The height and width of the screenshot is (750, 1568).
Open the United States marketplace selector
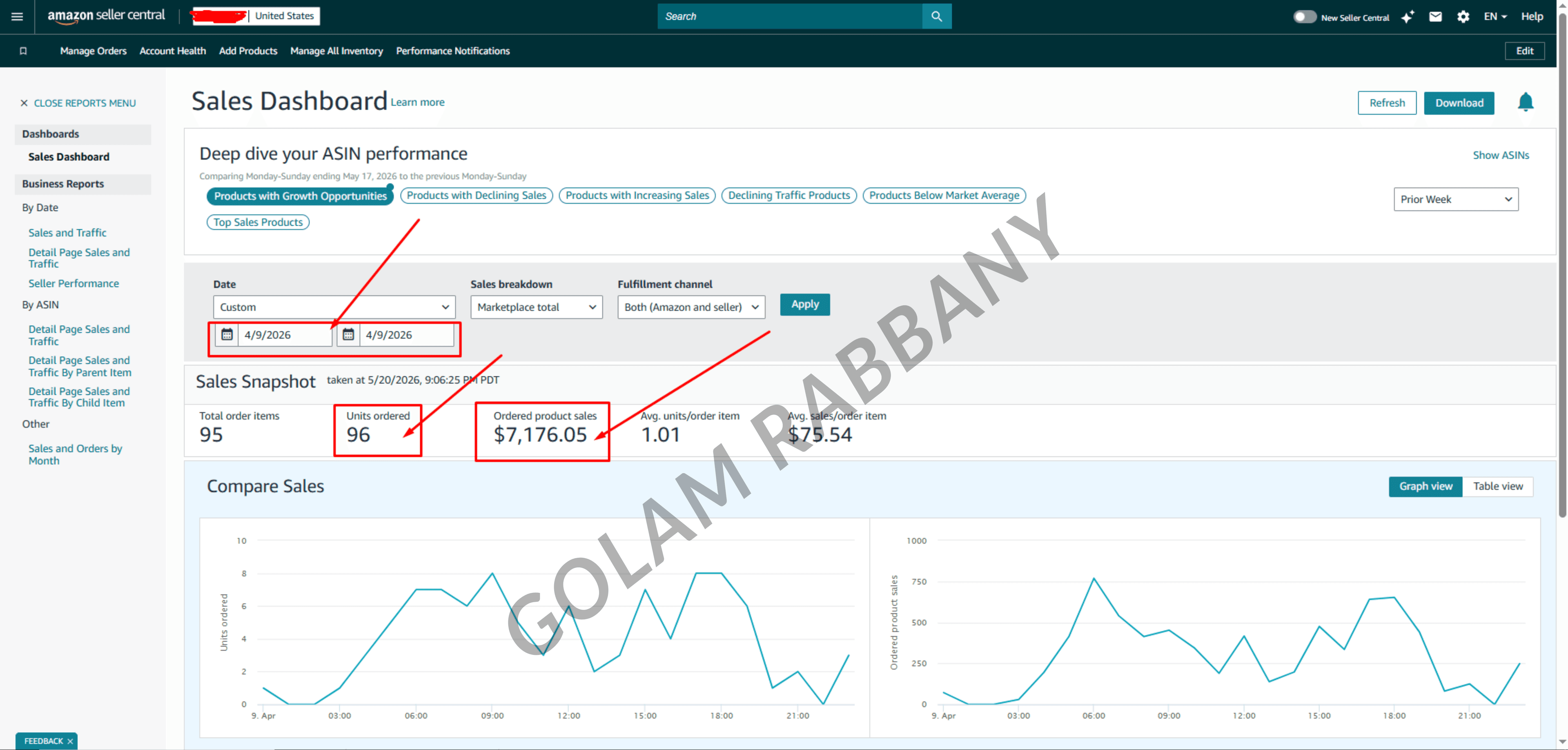click(284, 16)
